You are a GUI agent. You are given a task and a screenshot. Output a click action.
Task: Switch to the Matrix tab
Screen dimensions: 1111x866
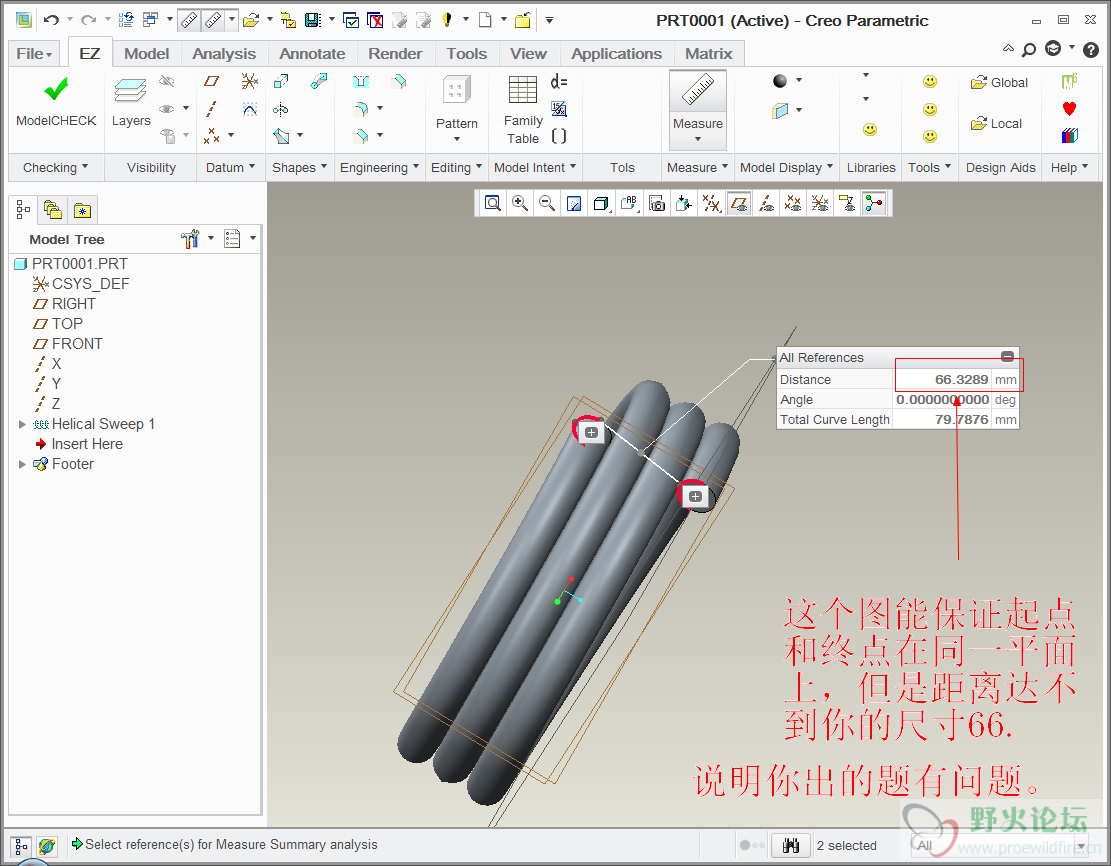pyautogui.click(x=709, y=54)
